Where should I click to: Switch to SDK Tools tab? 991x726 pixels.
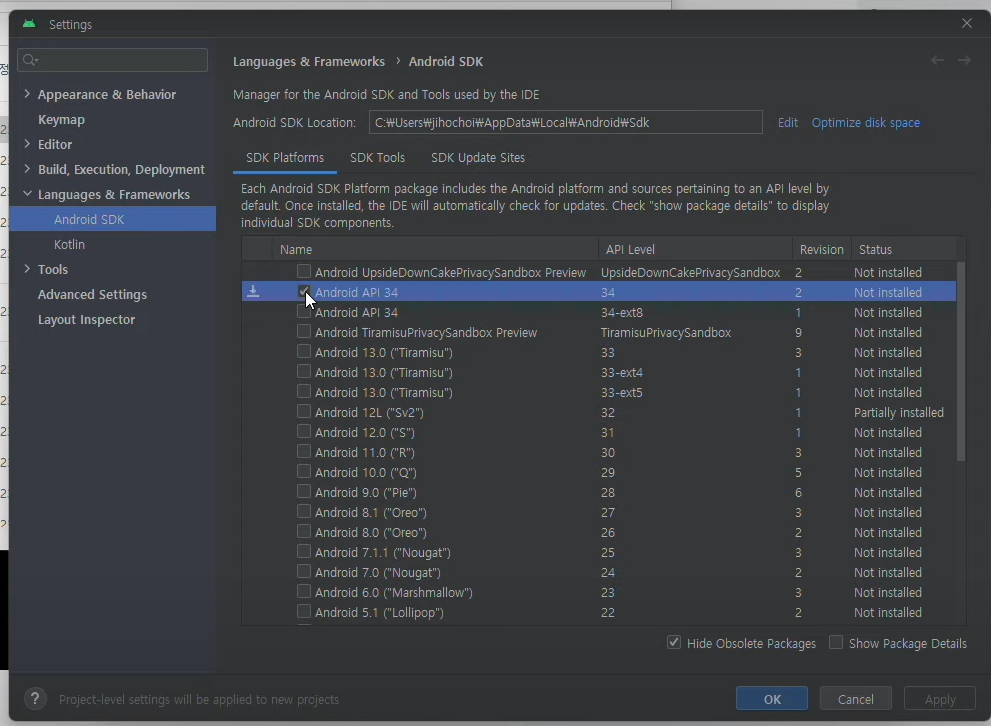(377, 158)
